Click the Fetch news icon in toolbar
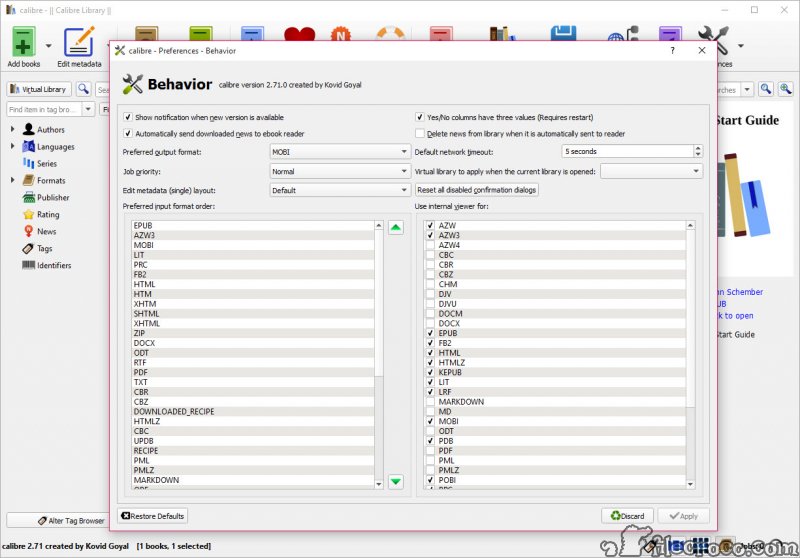Screen dimensions: 800x558 tap(341, 34)
